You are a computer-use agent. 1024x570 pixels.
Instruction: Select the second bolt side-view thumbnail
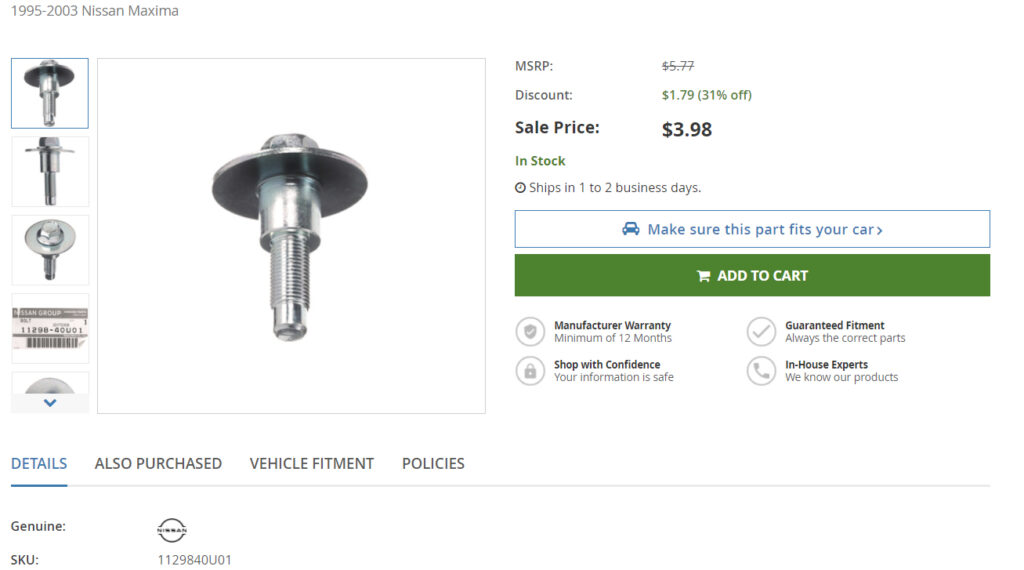click(x=50, y=171)
